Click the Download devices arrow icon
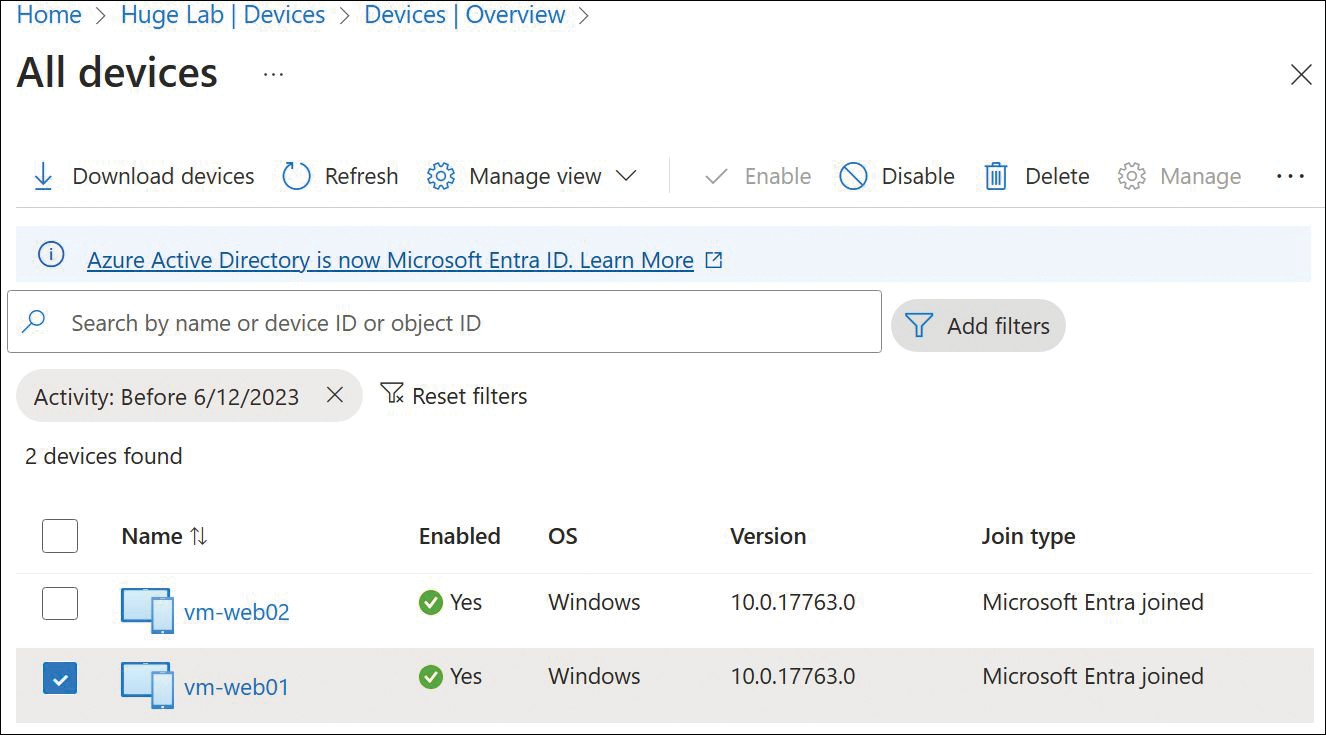The width and height of the screenshot is (1326, 735). point(43,177)
